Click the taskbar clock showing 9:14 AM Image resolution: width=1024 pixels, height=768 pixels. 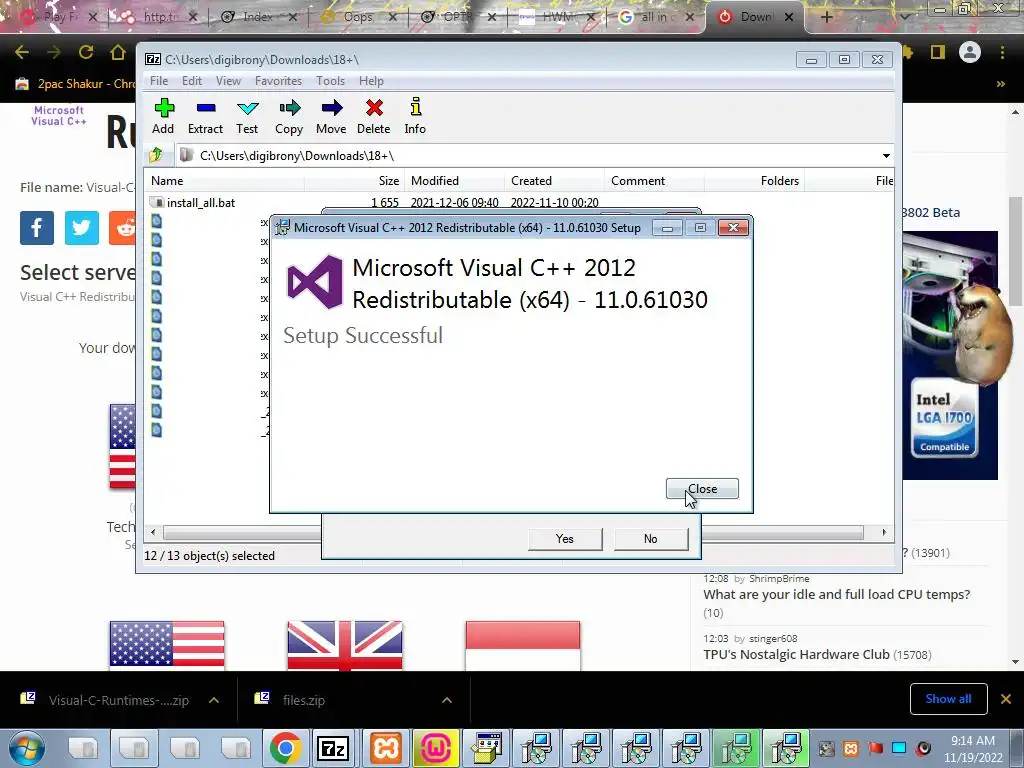(x=973, y=749)
